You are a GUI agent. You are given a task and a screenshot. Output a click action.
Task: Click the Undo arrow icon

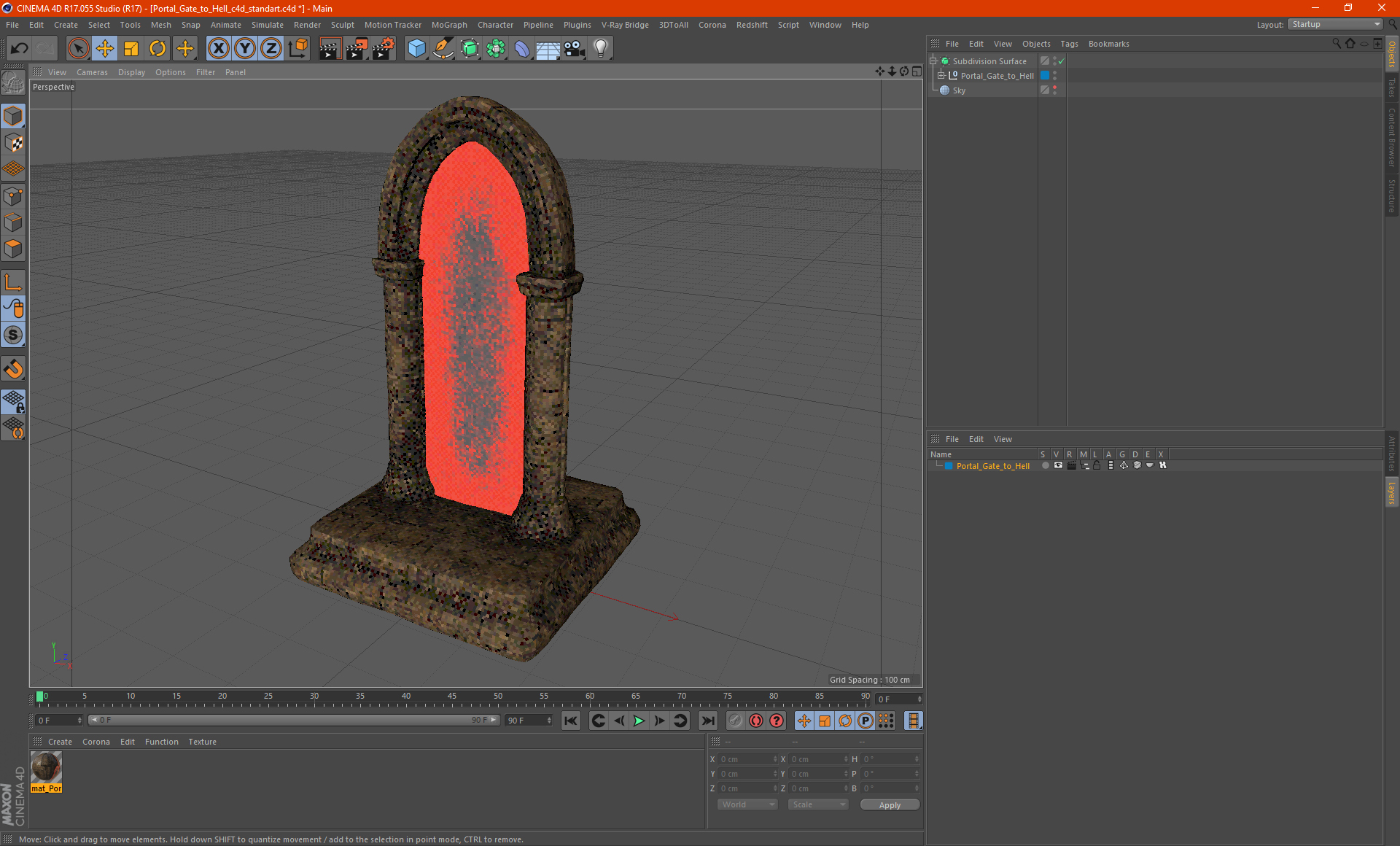(20, 49)
